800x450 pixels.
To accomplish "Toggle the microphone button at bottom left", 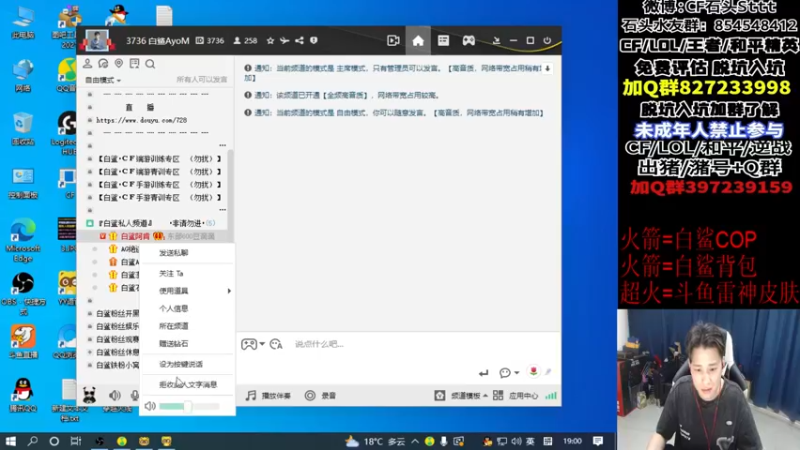I will coord(135,395).
